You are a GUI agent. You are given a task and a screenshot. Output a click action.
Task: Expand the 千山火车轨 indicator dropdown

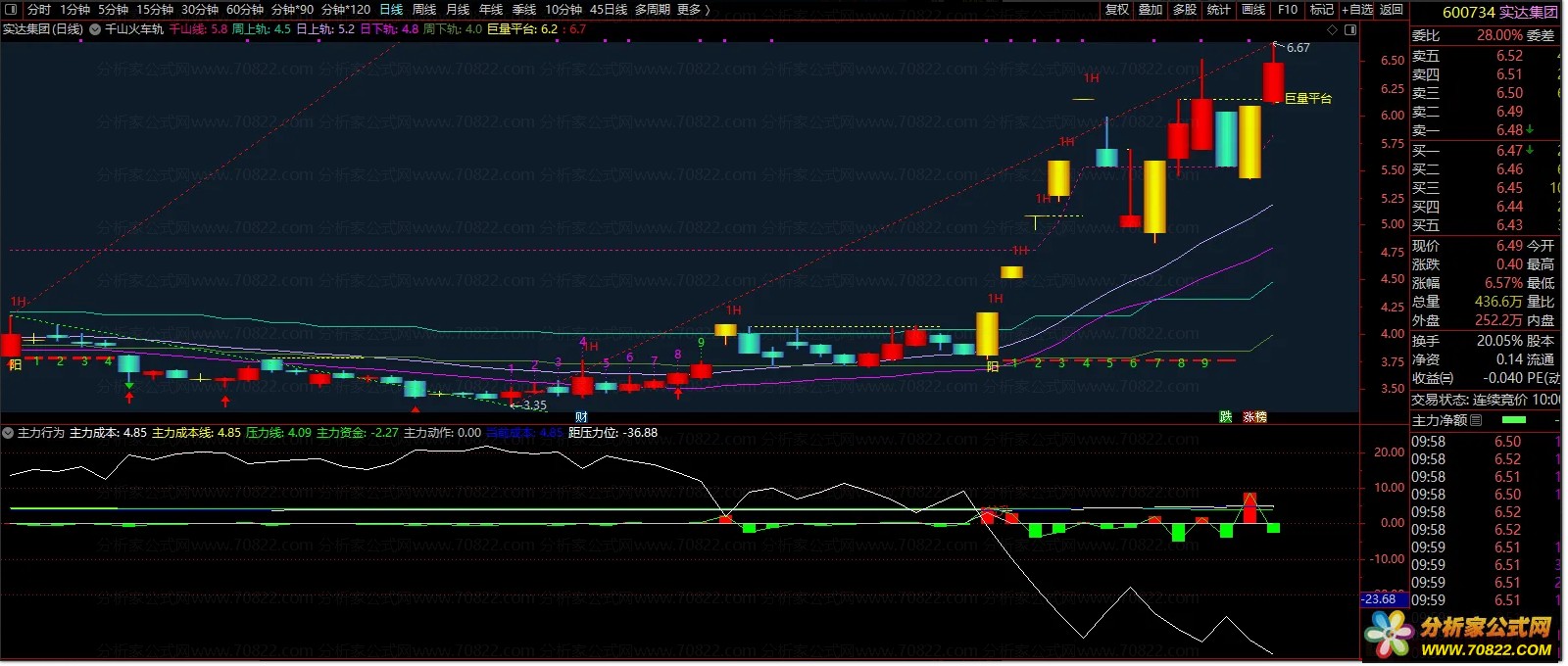click(95, 29)
